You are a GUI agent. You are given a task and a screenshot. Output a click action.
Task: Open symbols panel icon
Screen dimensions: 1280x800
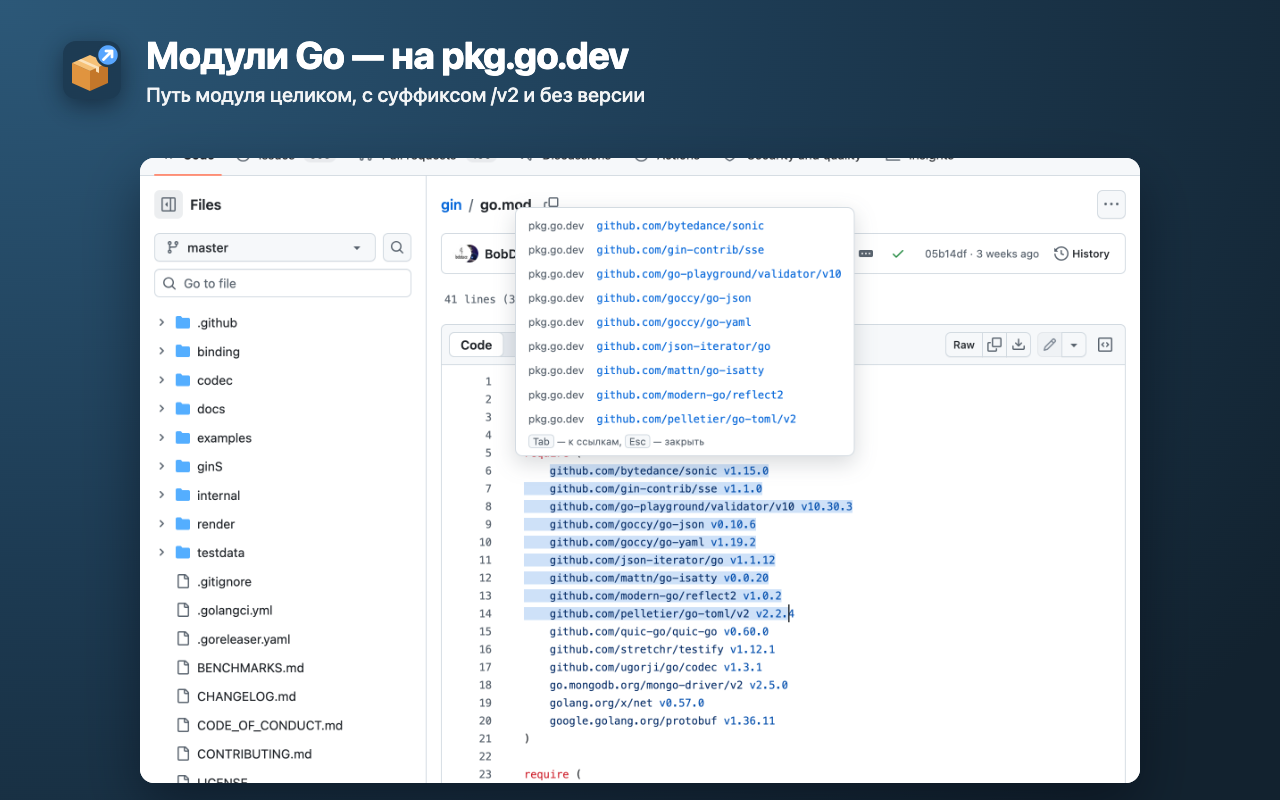[1105, 345]
